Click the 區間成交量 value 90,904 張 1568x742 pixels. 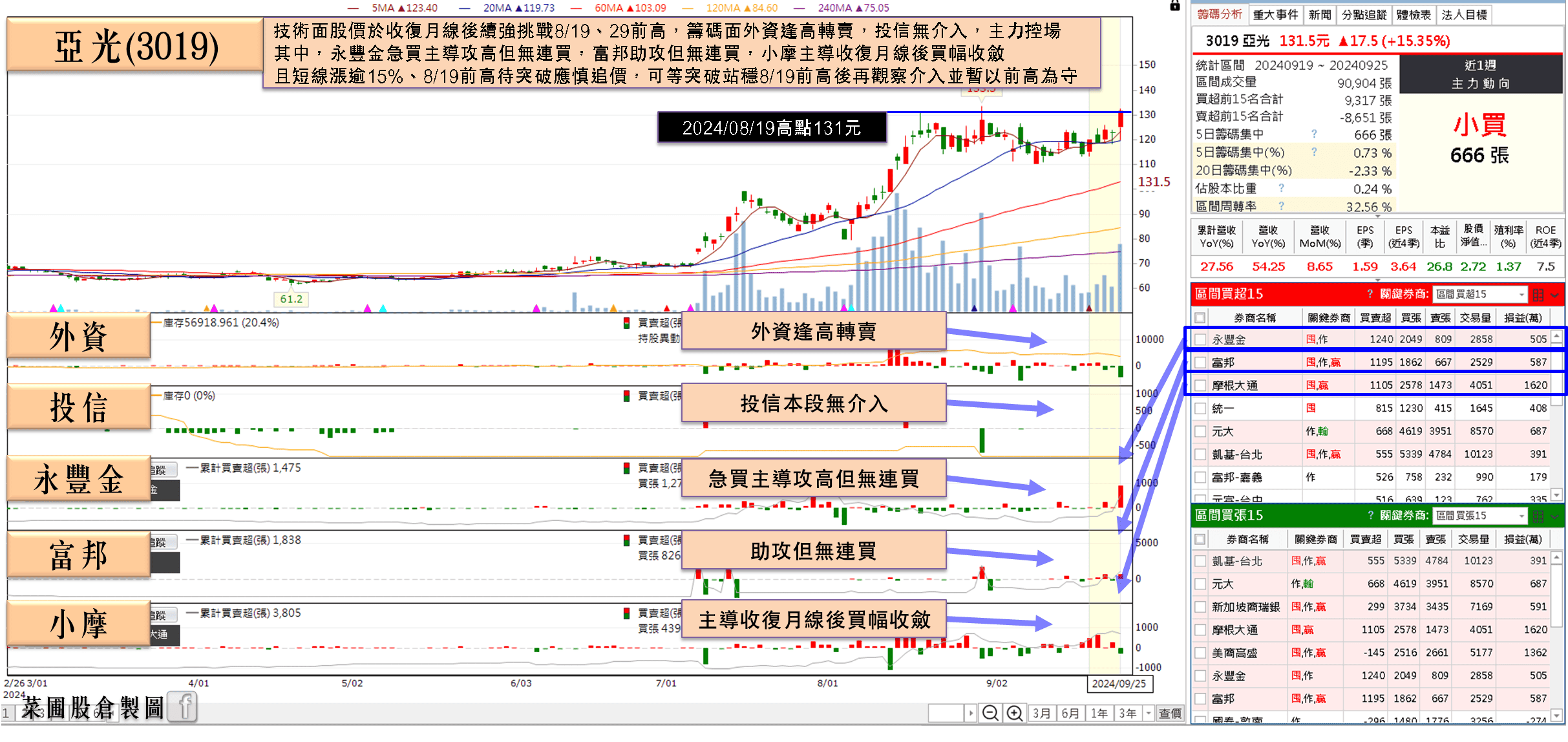pos(1364,83)
